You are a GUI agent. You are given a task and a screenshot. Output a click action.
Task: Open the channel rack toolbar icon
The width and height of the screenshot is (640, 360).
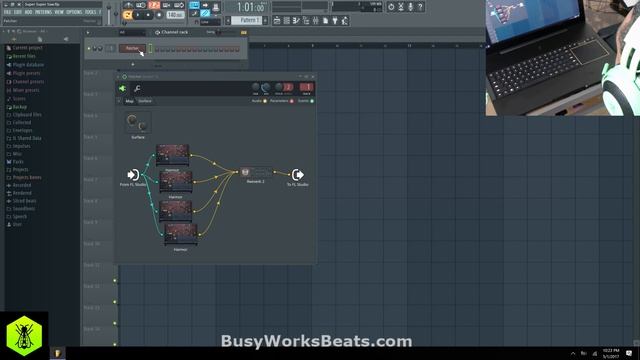point(287,20)
